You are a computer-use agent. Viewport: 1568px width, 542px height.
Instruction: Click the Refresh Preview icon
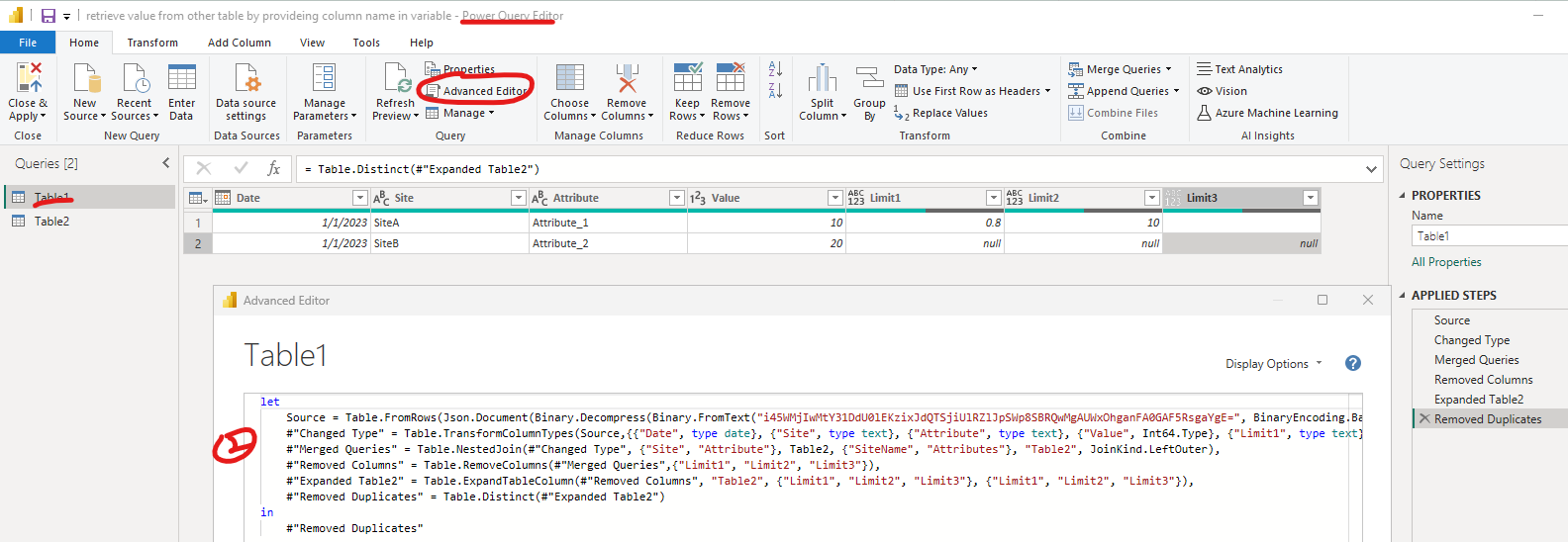[x=396, y=78]
